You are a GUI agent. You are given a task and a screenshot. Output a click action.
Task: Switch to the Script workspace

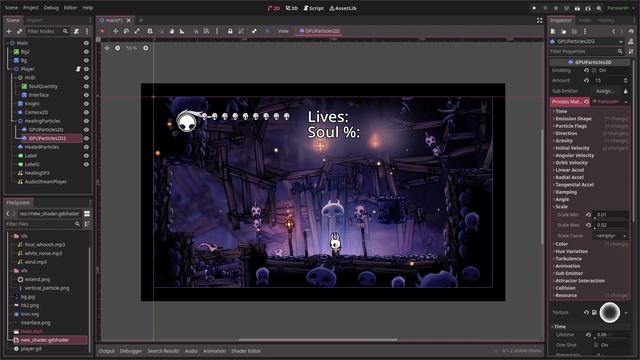(313, 8)
